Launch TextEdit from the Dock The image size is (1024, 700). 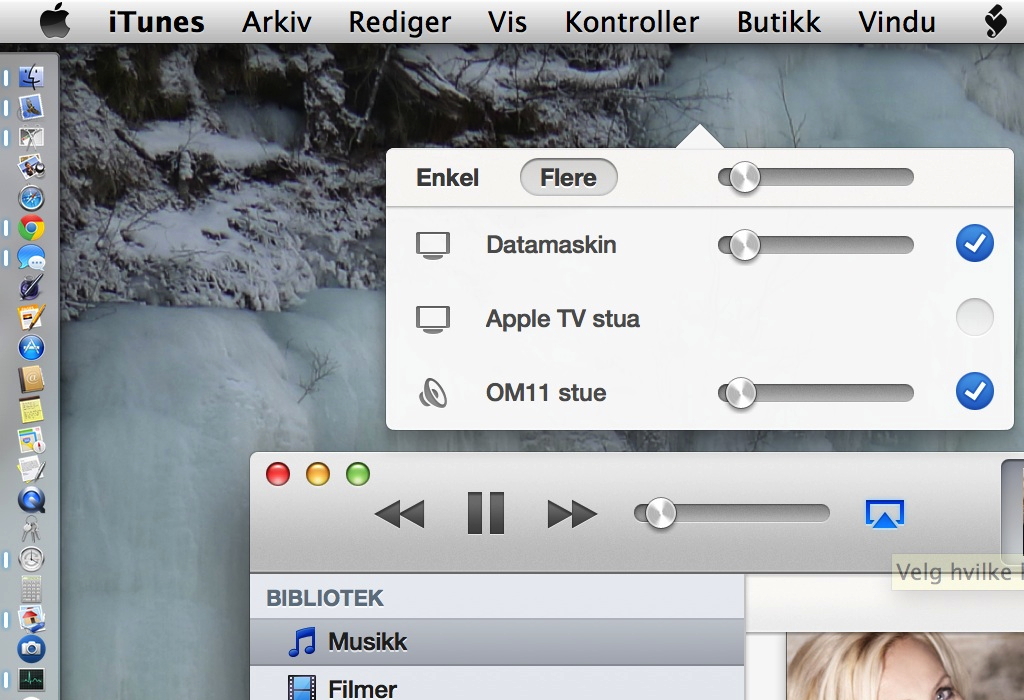(31, 469)
